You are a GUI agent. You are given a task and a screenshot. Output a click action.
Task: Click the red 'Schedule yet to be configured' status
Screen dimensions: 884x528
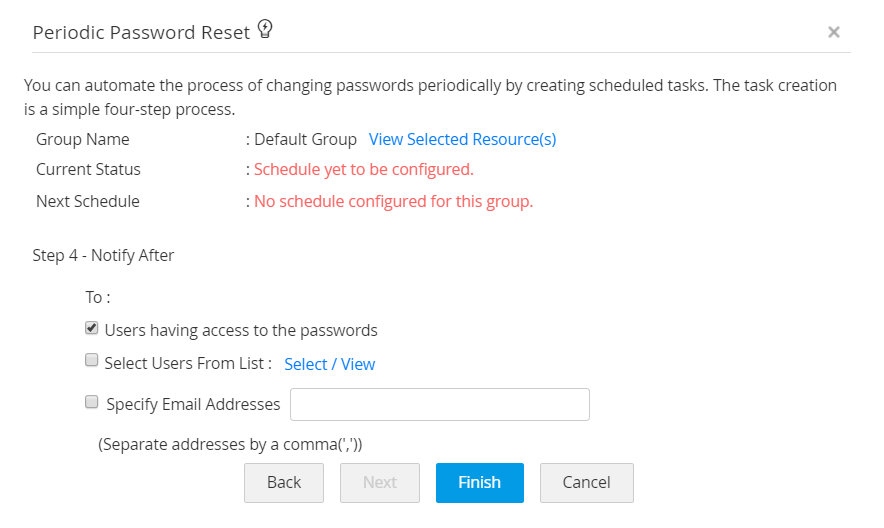[364, 169]
